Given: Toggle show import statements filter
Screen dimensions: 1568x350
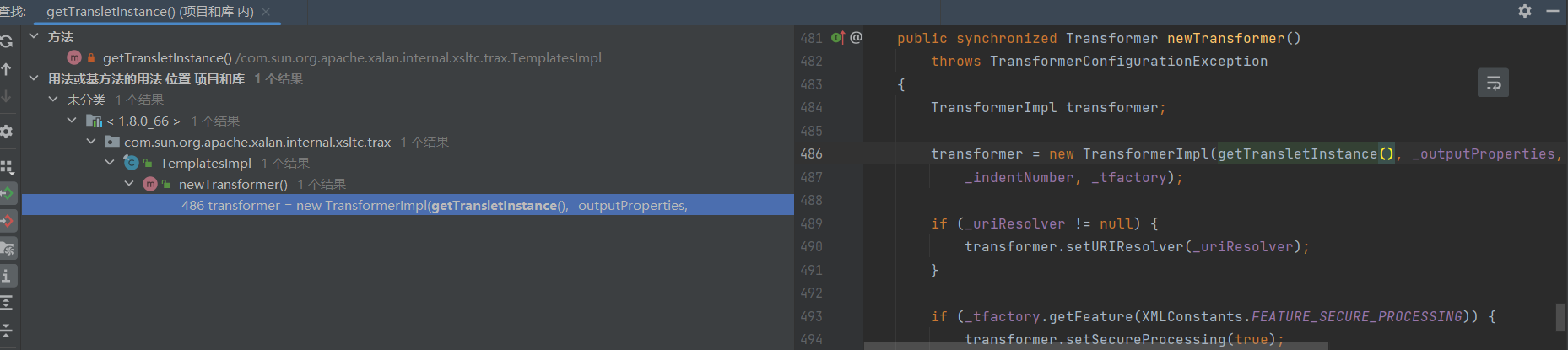Looking at the screenshot, I should [x=8, y=249].
